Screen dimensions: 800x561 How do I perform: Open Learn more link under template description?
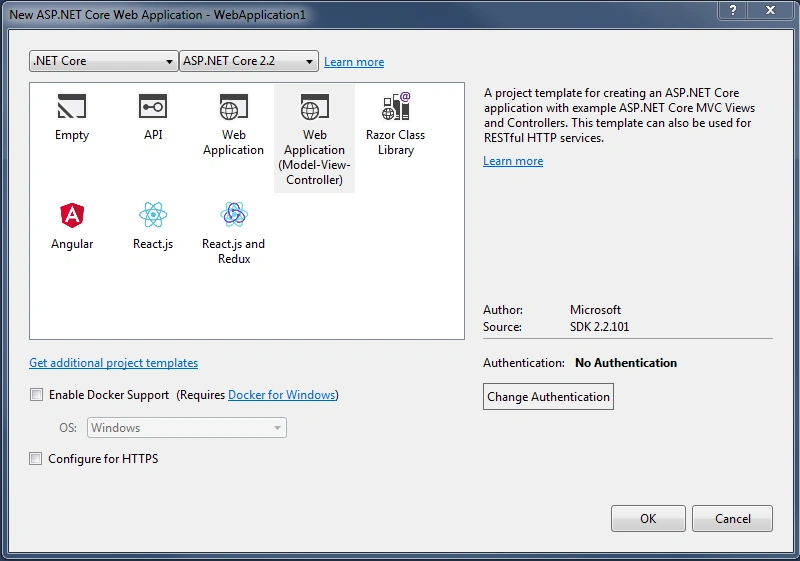(x=513, y=161)
